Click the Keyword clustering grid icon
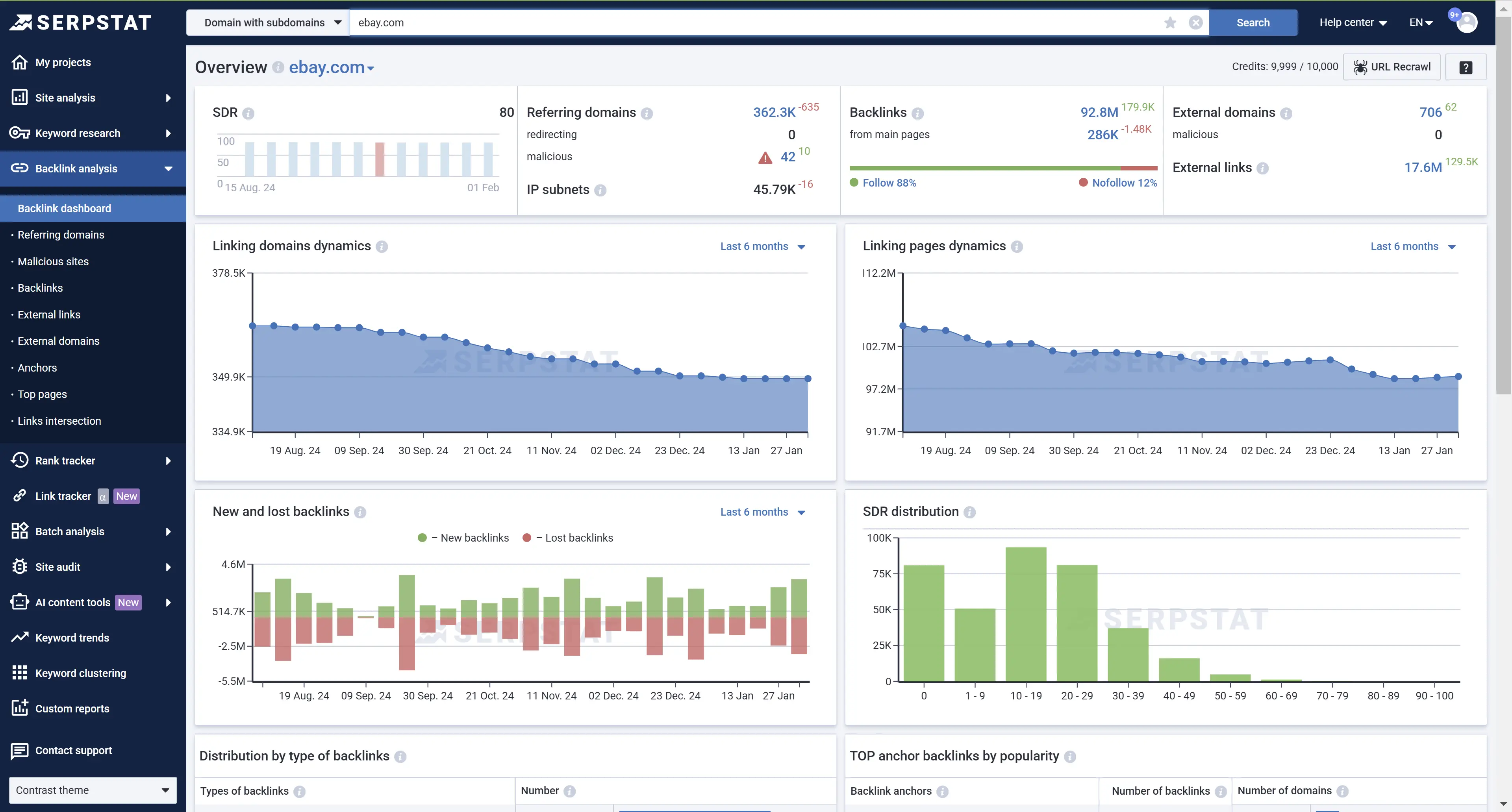1512x812 pixels. 19,673
